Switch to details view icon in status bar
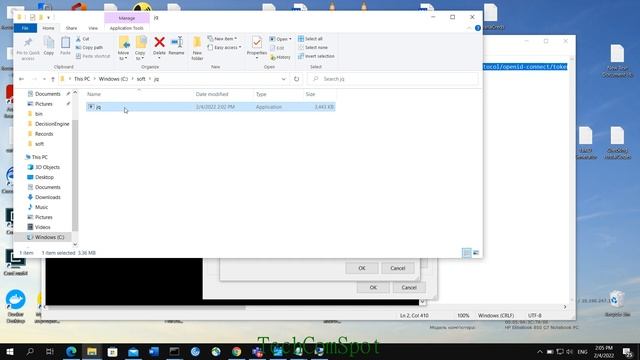The image size is (640, 360). tap(467, 253)
